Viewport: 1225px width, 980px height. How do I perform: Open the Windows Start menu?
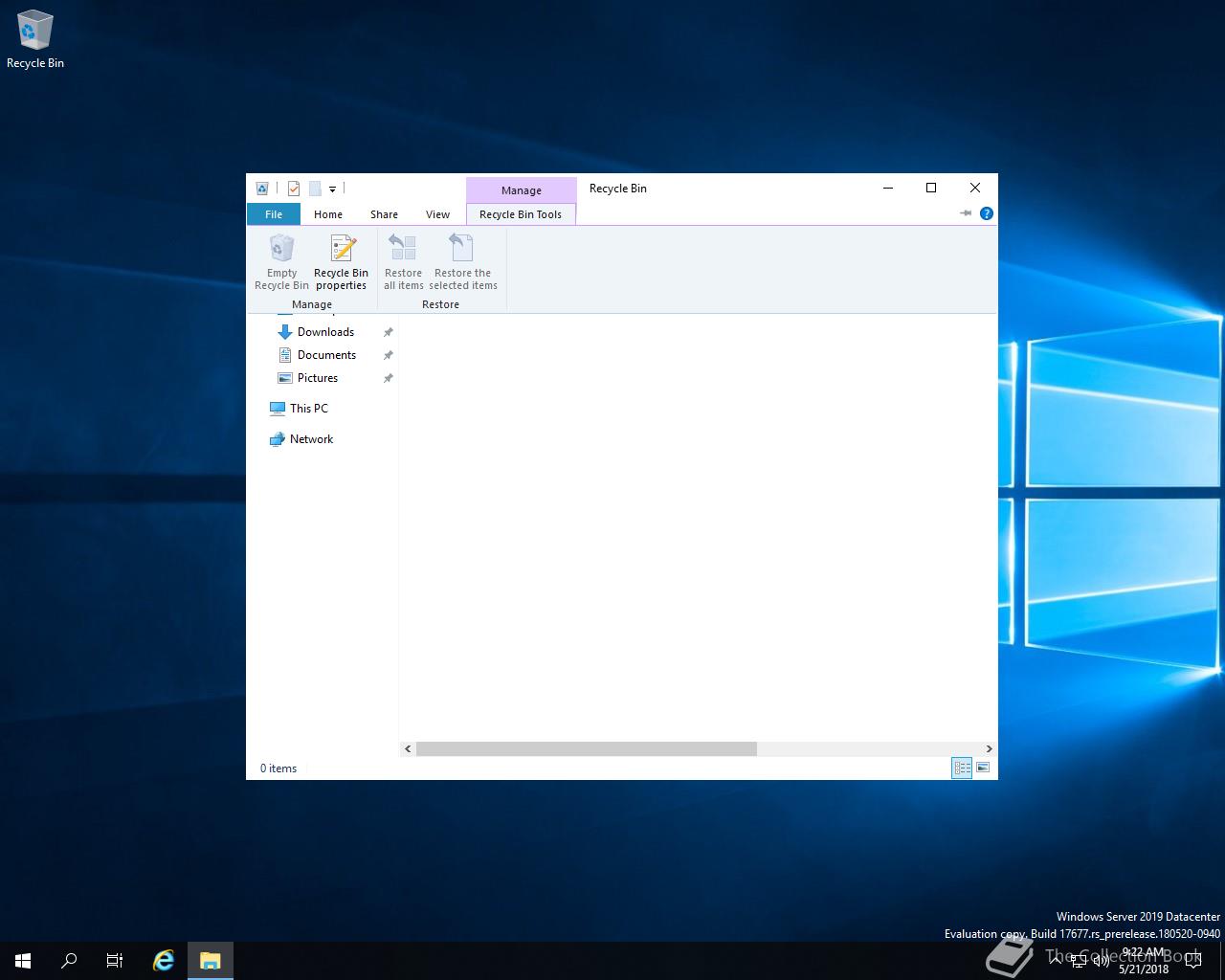point(23,961)
